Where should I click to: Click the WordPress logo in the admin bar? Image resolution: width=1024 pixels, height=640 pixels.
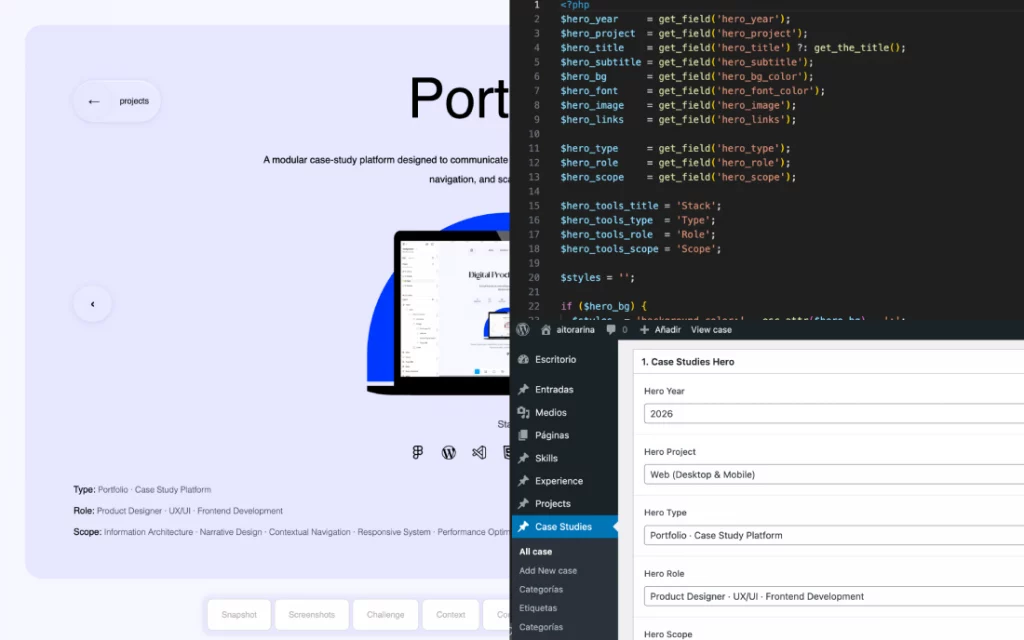523,330
